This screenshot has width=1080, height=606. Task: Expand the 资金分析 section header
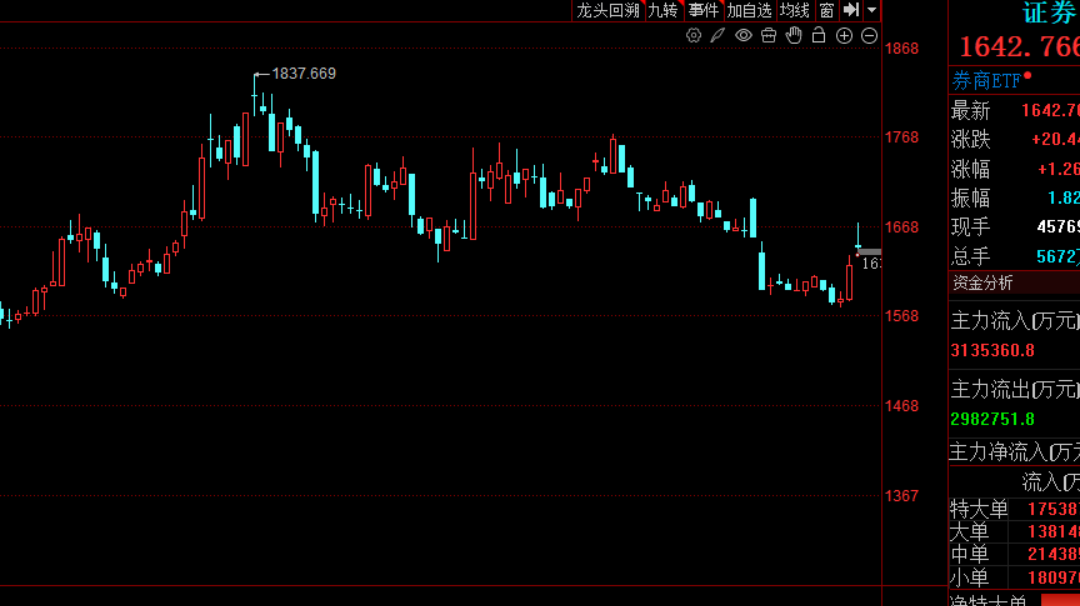(x=983, y=283)
